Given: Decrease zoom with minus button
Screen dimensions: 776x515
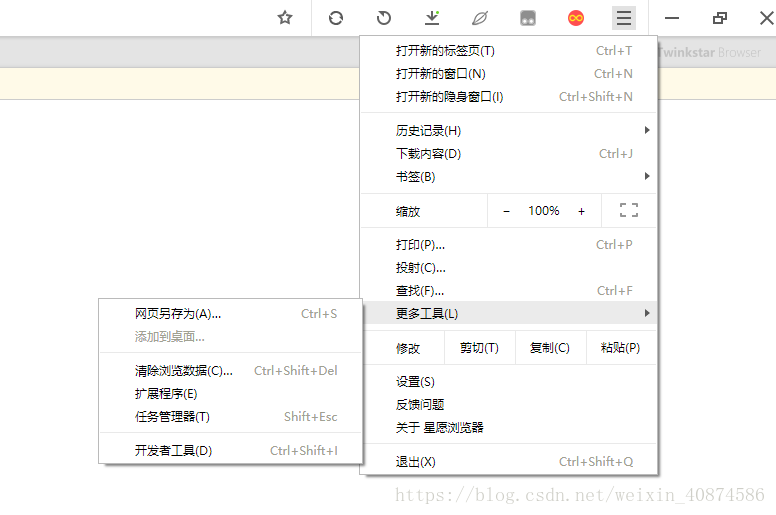Looking at the screenshot, I should pyautogui.click(x=506, y=211).
